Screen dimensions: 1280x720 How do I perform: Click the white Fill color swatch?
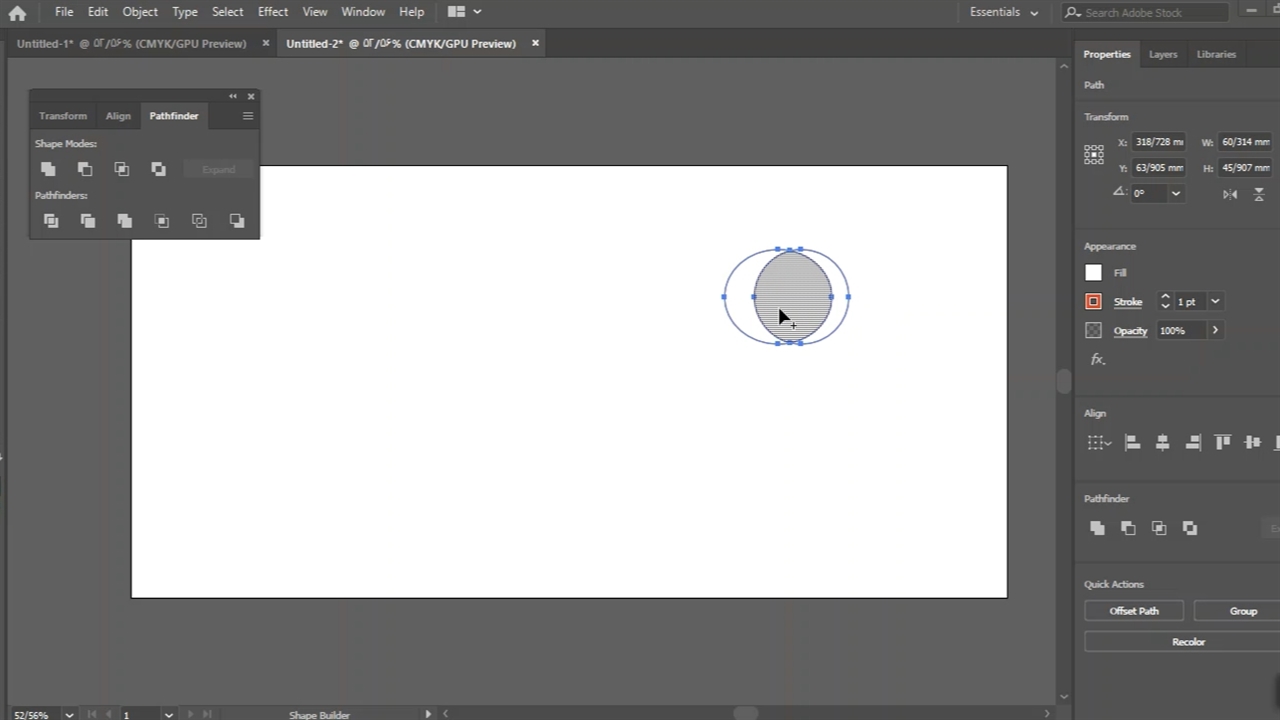(x=1093, y=272)
